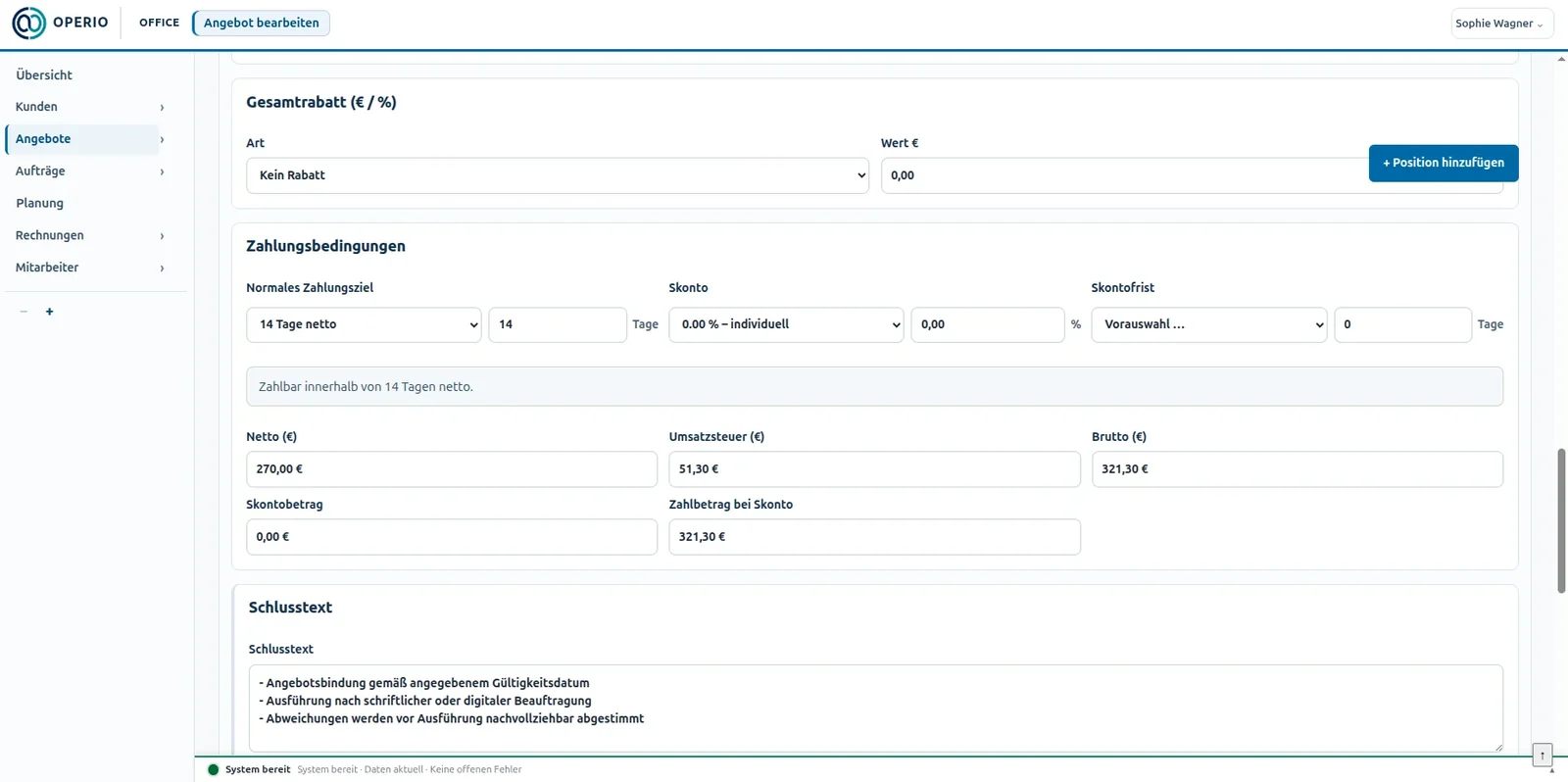1568x782 pixels.
Task: Expand the Mitarbeiter submenu chevron
Action: [x=162, y=268]
